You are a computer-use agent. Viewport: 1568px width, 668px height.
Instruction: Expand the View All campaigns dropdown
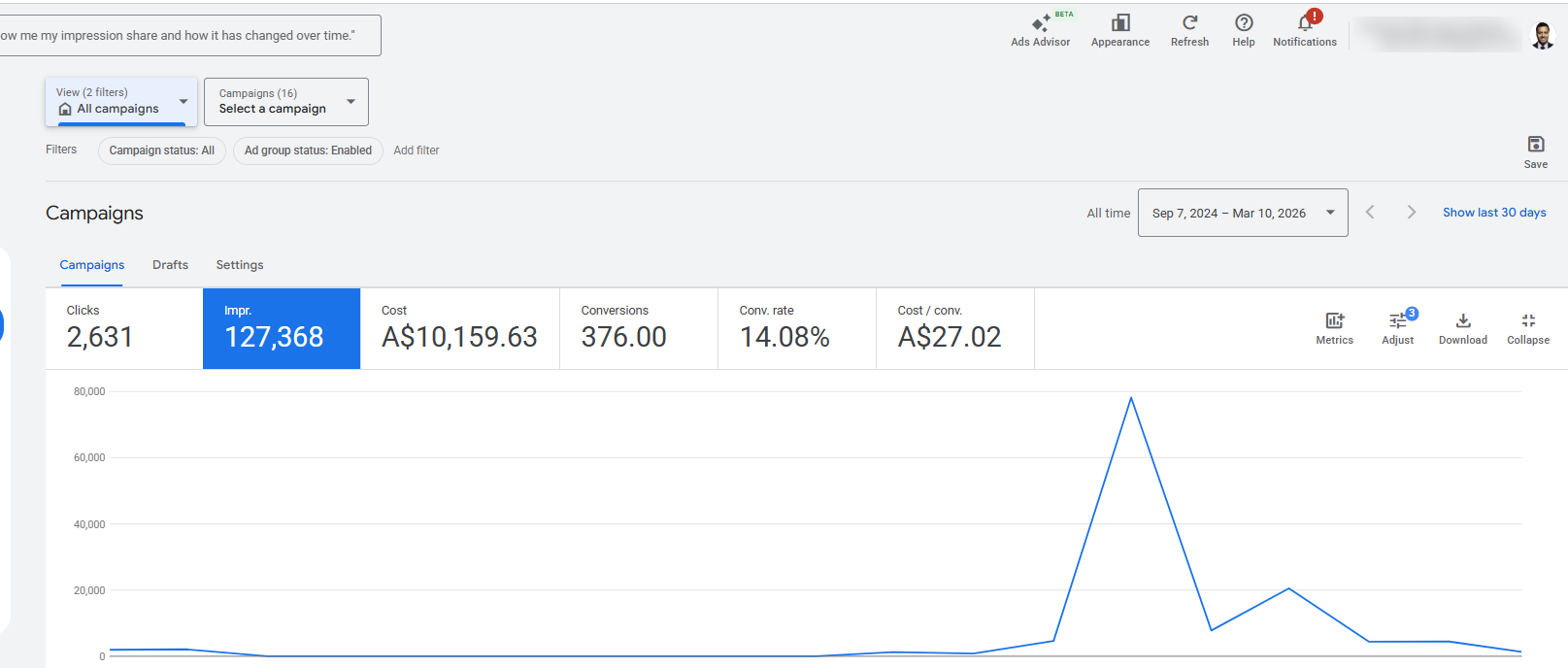coord(121,102)
